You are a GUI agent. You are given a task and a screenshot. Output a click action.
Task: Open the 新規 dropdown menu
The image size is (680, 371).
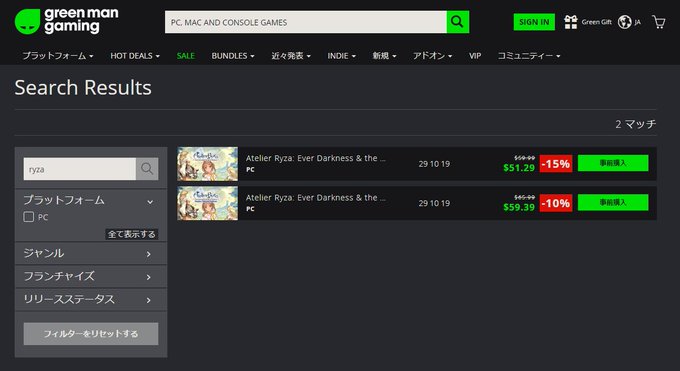tap(384, 56)
